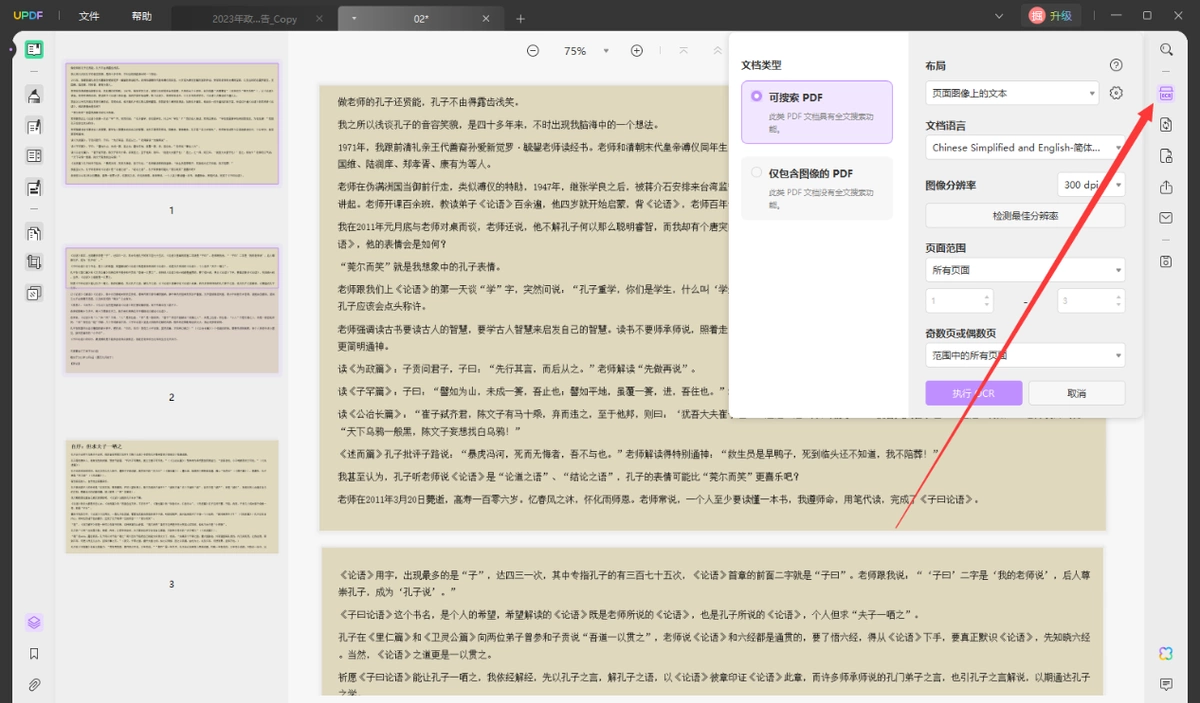1200x703 pixels.
Task: Open the share file icon
Action: [x=1166, y=187]
